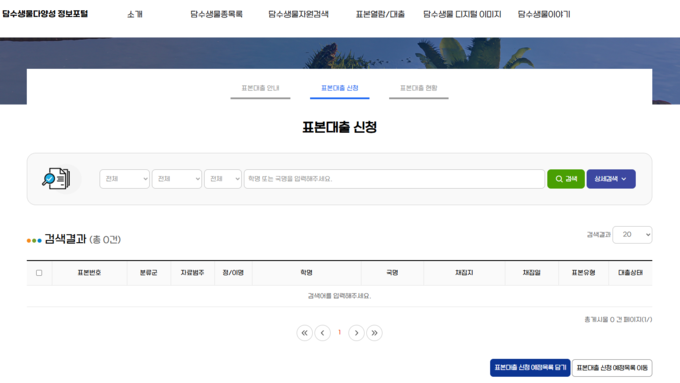Open the third 전체 filter dropdown
The height and width of the screenshot is (383, 680).
point(223,179)
